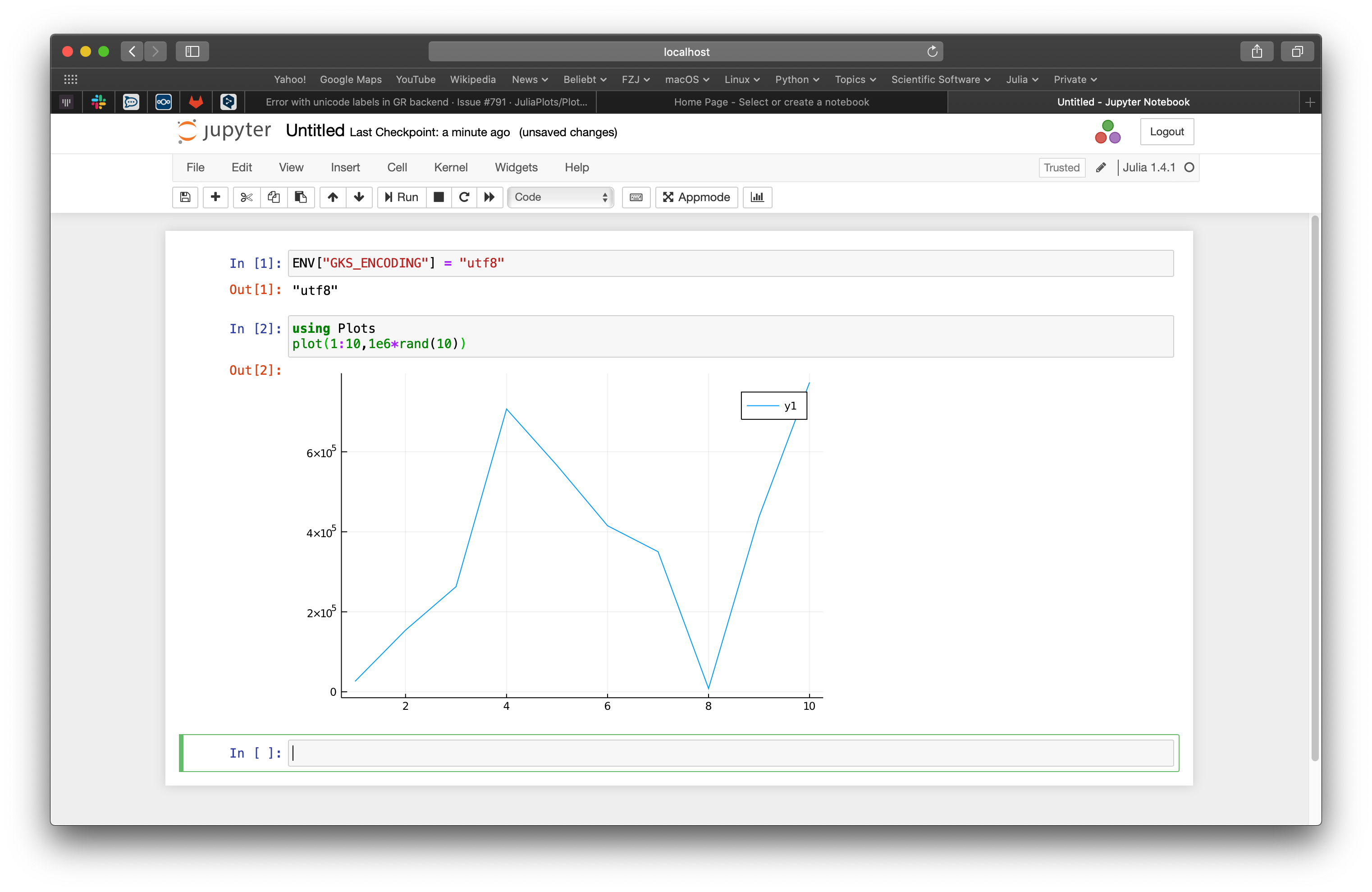Click the kernel idle circle indicator
This screenshot has width=1372, height=892.
[1189, 167]
